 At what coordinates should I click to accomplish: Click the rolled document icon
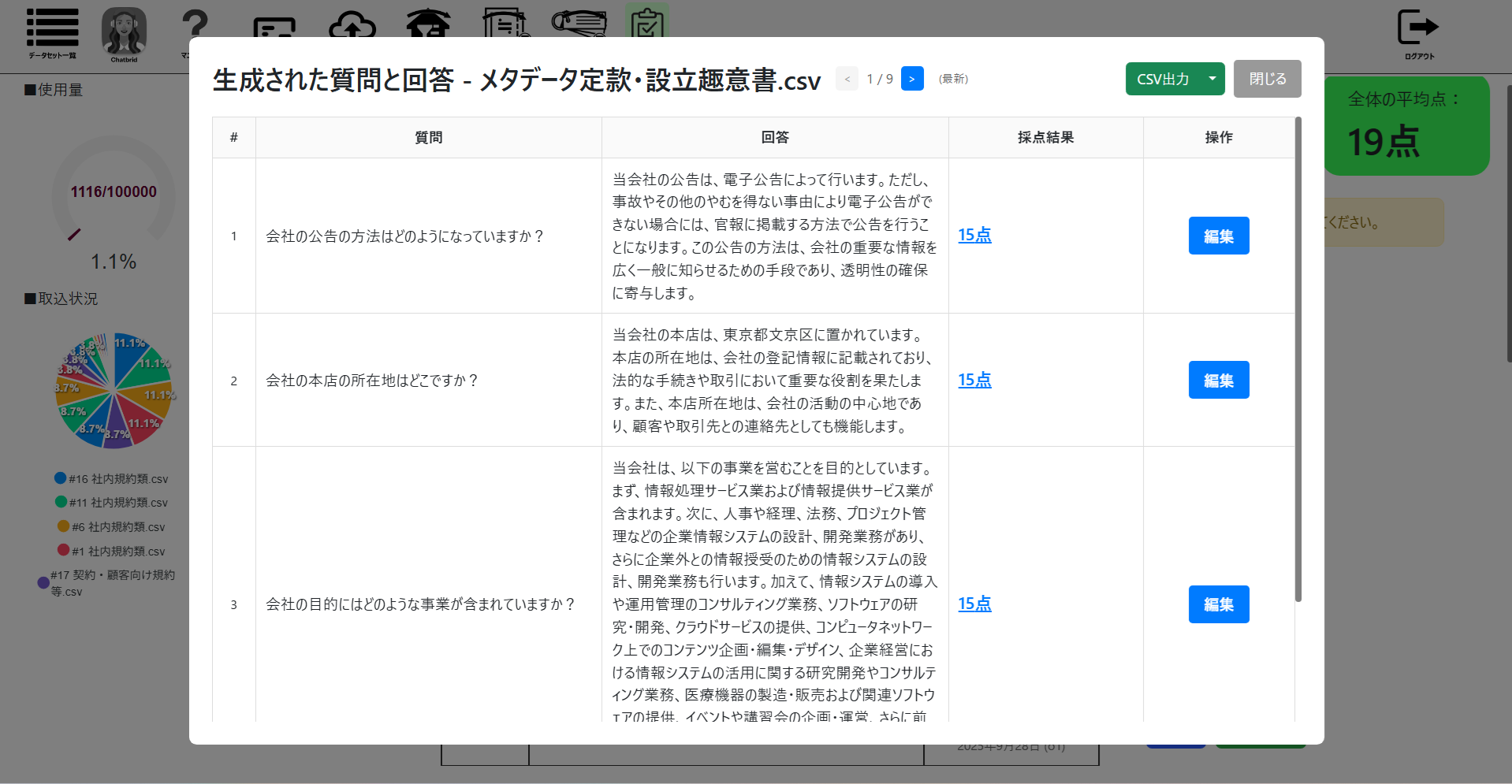579,23
